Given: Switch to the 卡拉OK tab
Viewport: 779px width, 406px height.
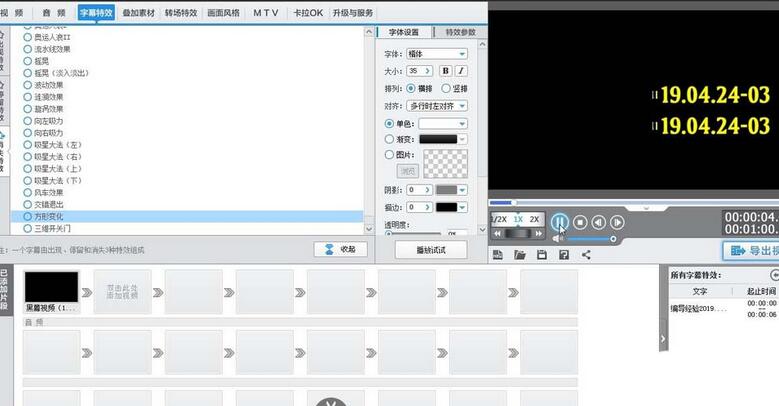Looking at the screenshot, I should click(308, 13).
